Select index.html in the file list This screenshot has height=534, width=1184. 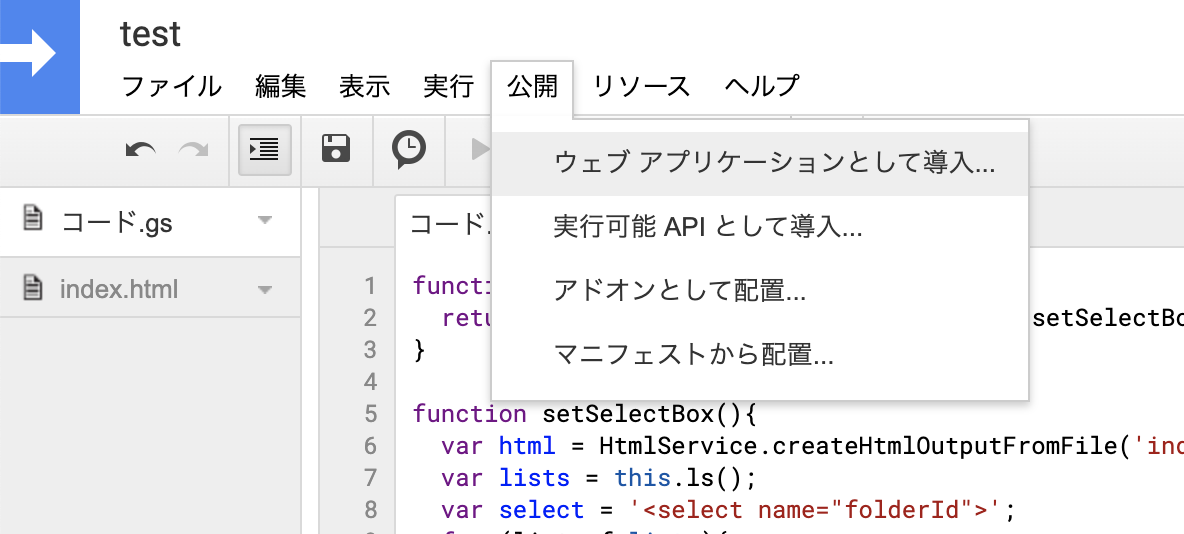coord(150,289)
